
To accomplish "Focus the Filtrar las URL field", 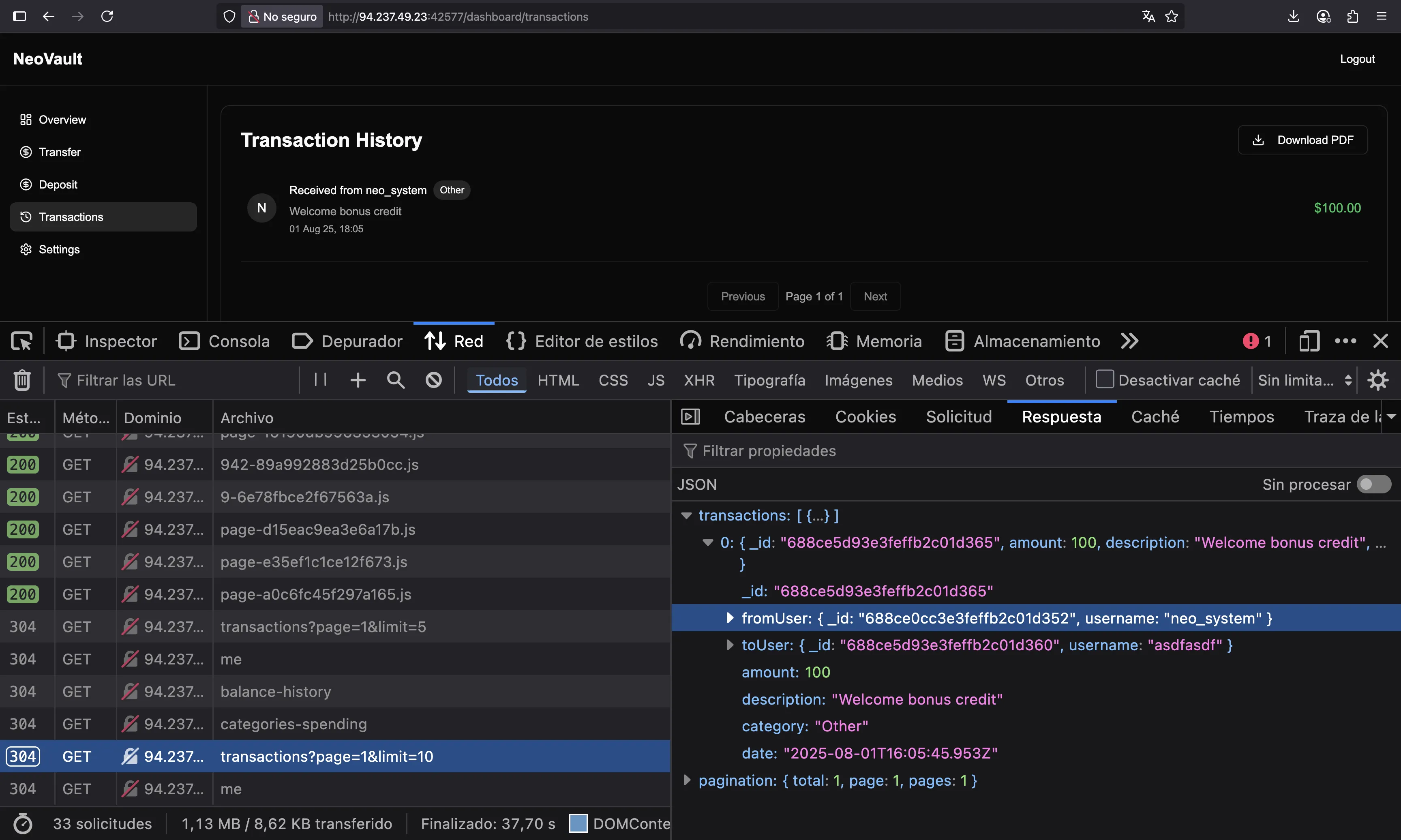I will point(176,380).
